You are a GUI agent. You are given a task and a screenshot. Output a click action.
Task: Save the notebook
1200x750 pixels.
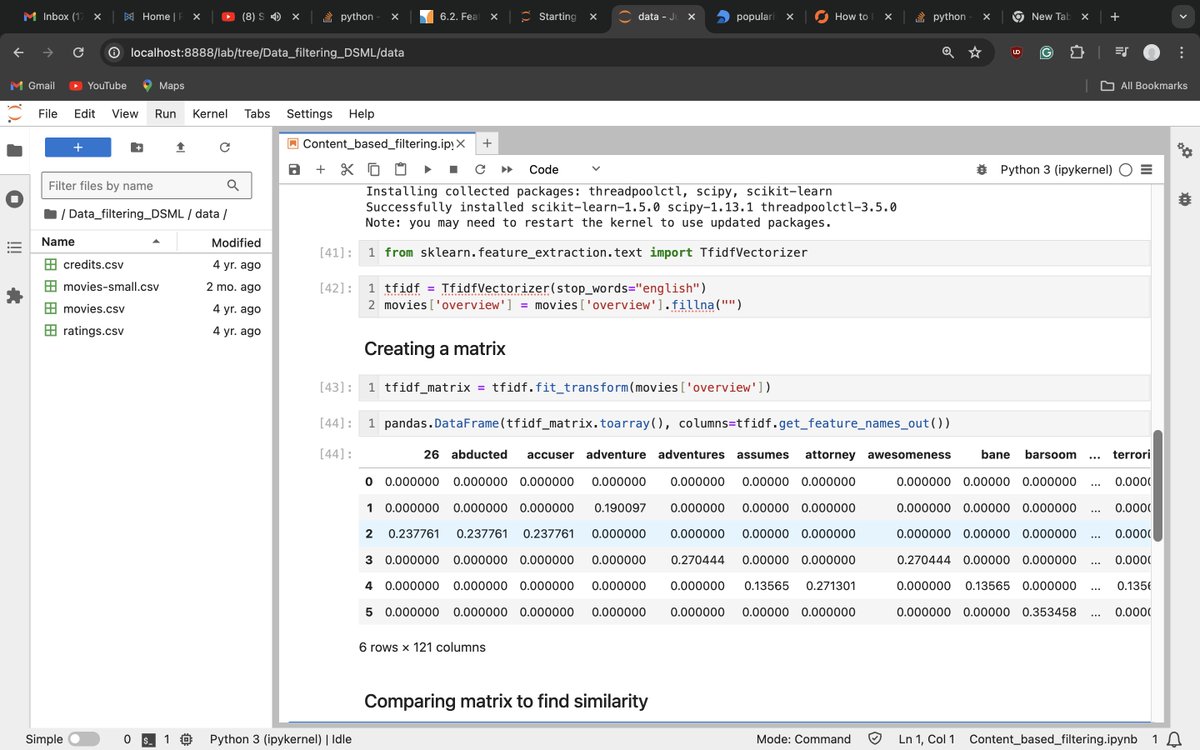coord(293,169)
